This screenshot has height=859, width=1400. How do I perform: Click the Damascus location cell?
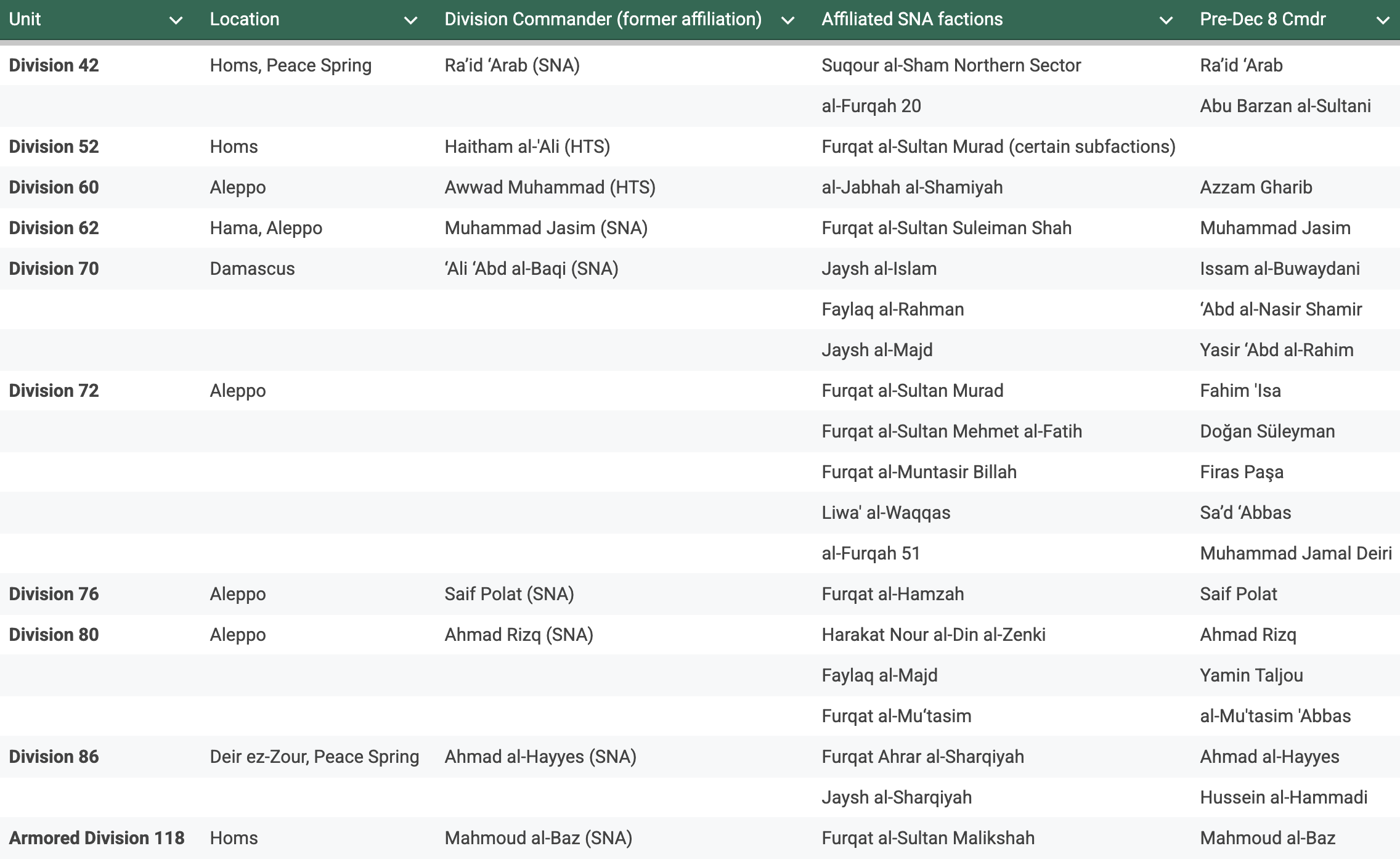click(x=252, y=269)
